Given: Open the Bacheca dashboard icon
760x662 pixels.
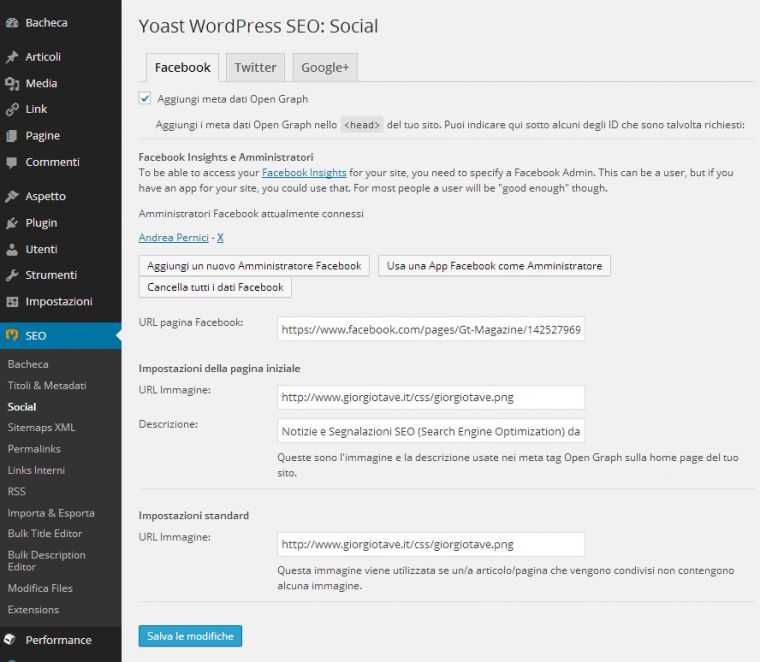Looking at the screenshot, I should (12, 23).
